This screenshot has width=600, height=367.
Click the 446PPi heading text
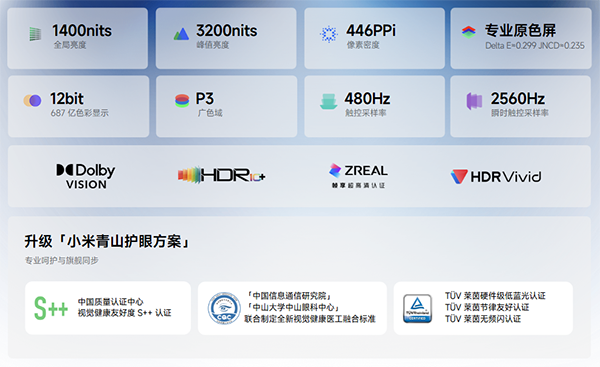pos(371,30)
